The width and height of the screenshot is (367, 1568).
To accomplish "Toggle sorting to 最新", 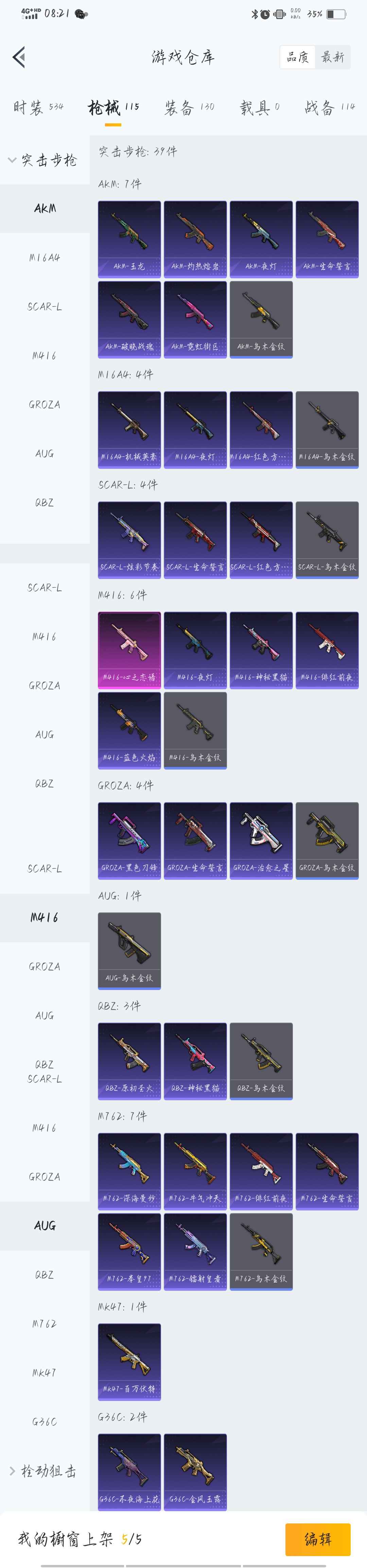I will (332, 57).
